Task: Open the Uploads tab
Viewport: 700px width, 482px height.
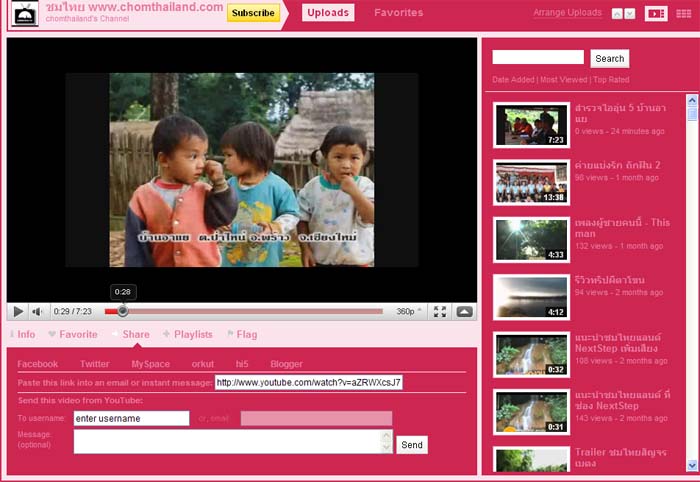Action: click(x=328, y=12)
